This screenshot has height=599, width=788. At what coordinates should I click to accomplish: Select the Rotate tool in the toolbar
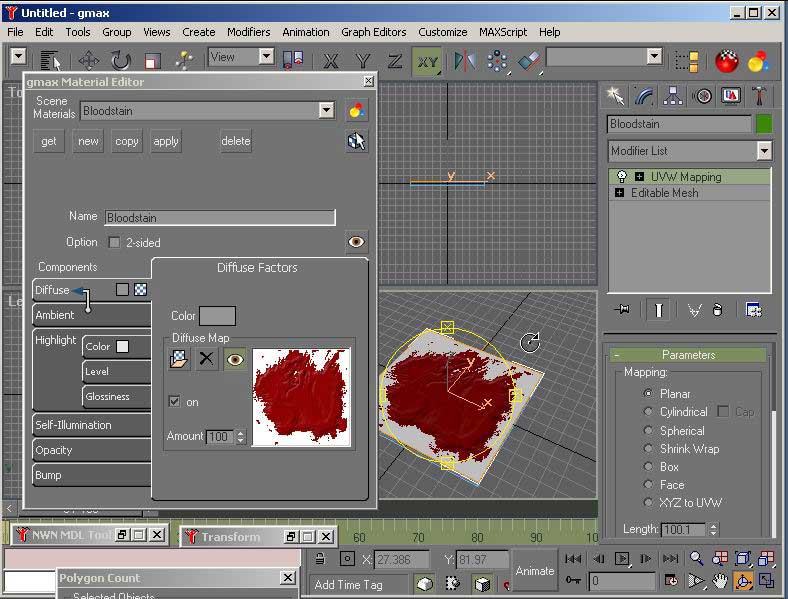120,60
